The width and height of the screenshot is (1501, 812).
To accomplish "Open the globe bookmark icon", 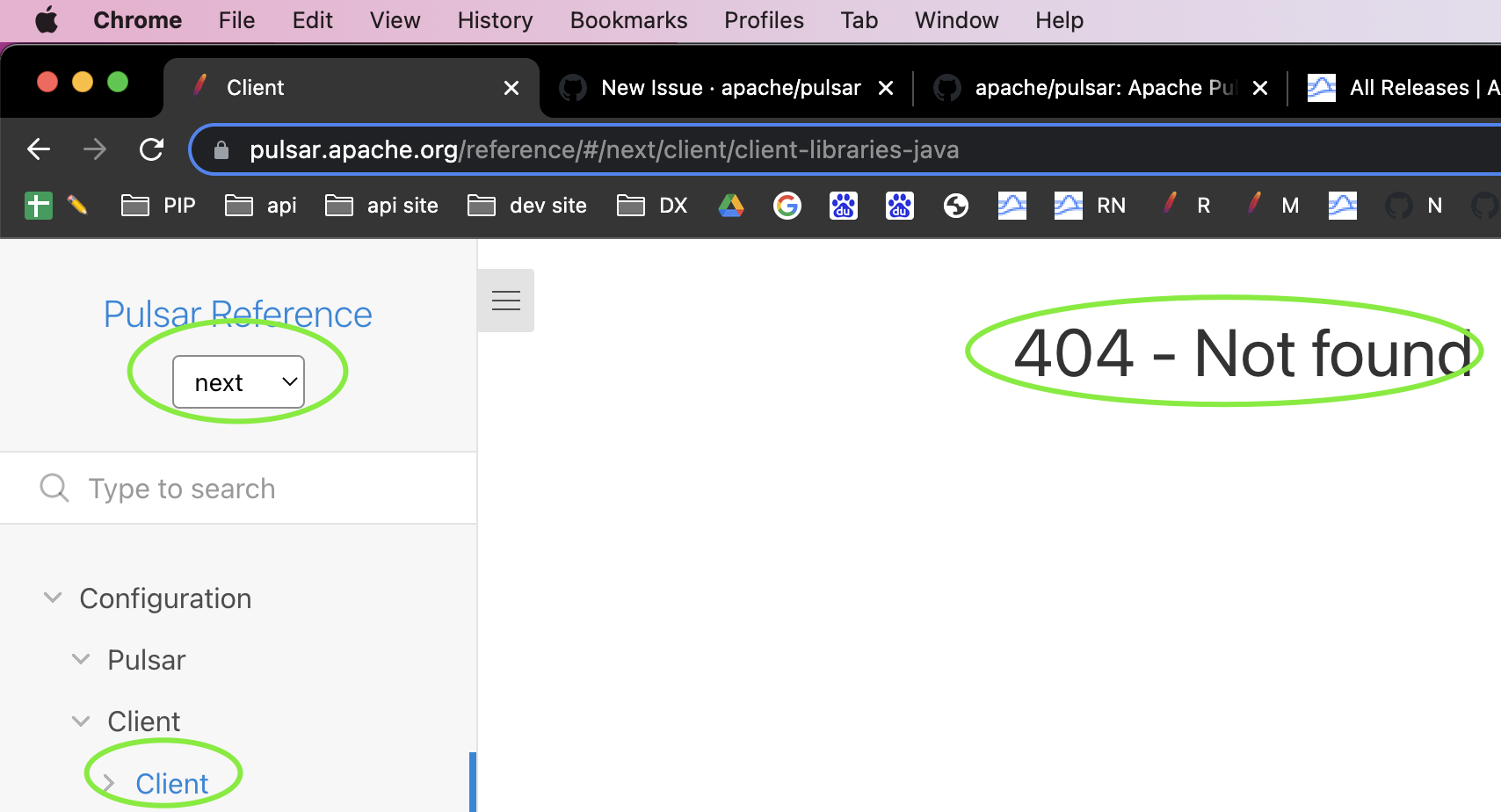I will 956,206.
